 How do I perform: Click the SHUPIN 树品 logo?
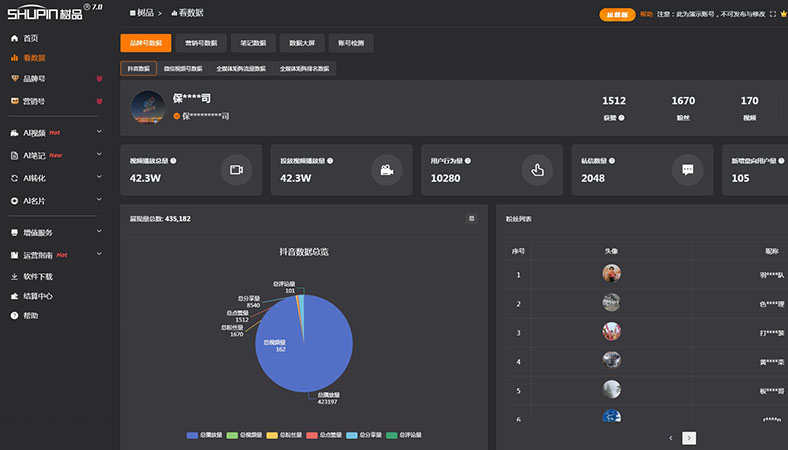click(54, 12)
